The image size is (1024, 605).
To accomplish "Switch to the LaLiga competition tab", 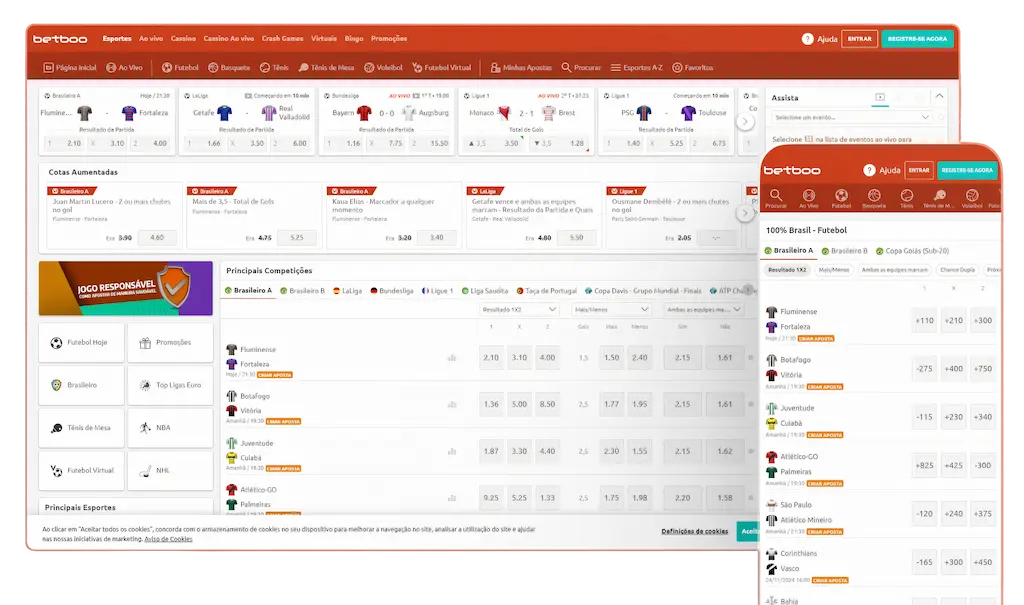I will (347, 291).
